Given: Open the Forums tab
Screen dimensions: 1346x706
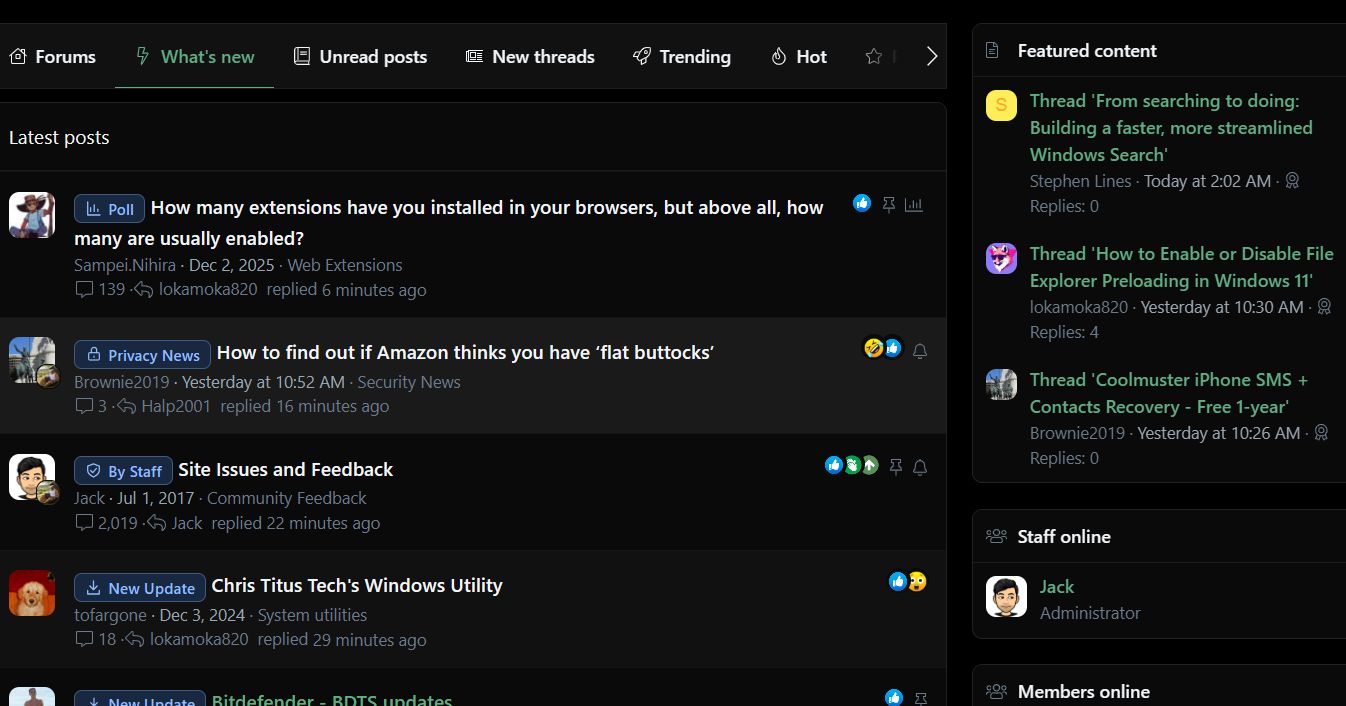Looking at the screenshot, I should (53, 57).
